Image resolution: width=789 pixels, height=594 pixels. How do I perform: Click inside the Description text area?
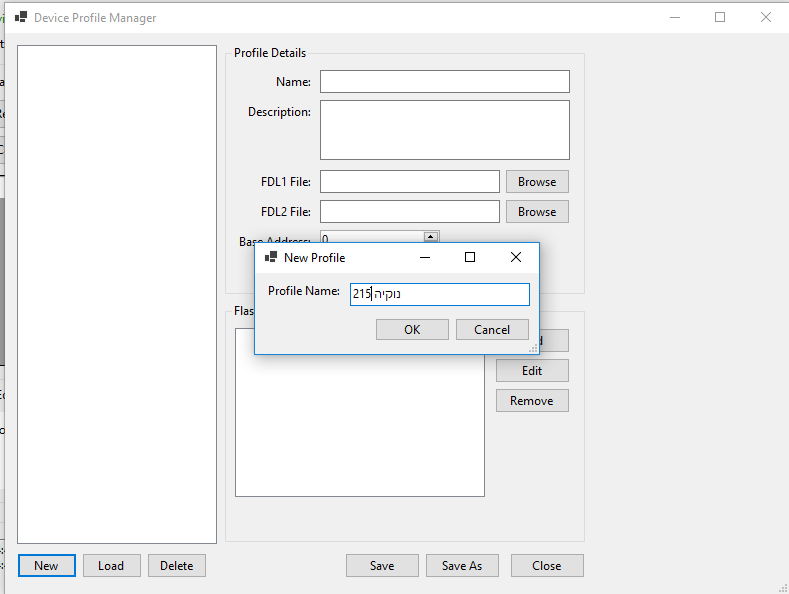coord(444,129)
